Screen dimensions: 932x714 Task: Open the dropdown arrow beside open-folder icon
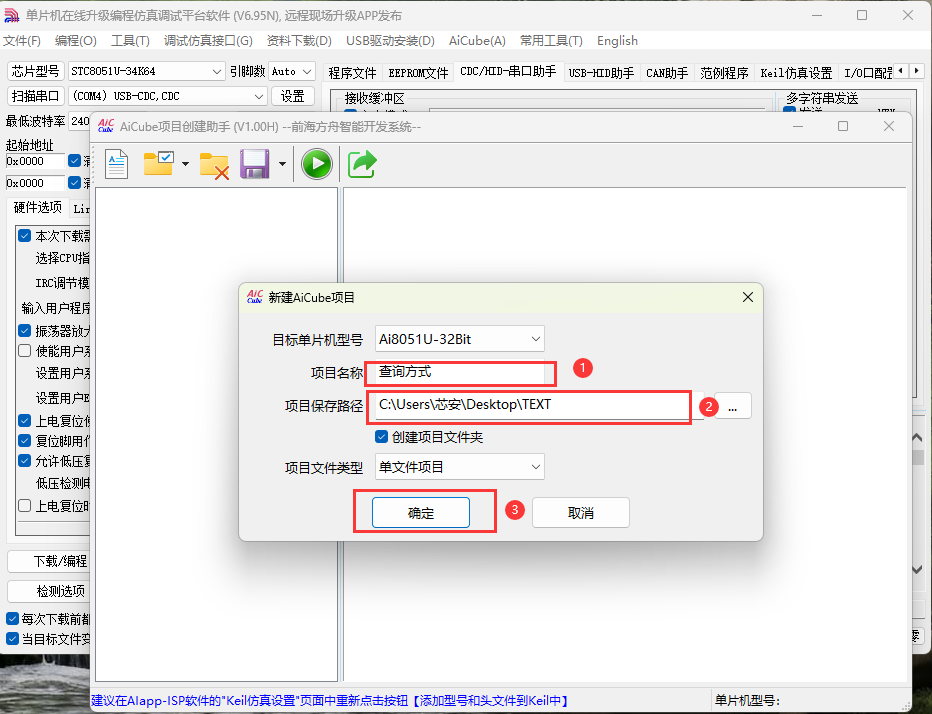coord(185,164)
